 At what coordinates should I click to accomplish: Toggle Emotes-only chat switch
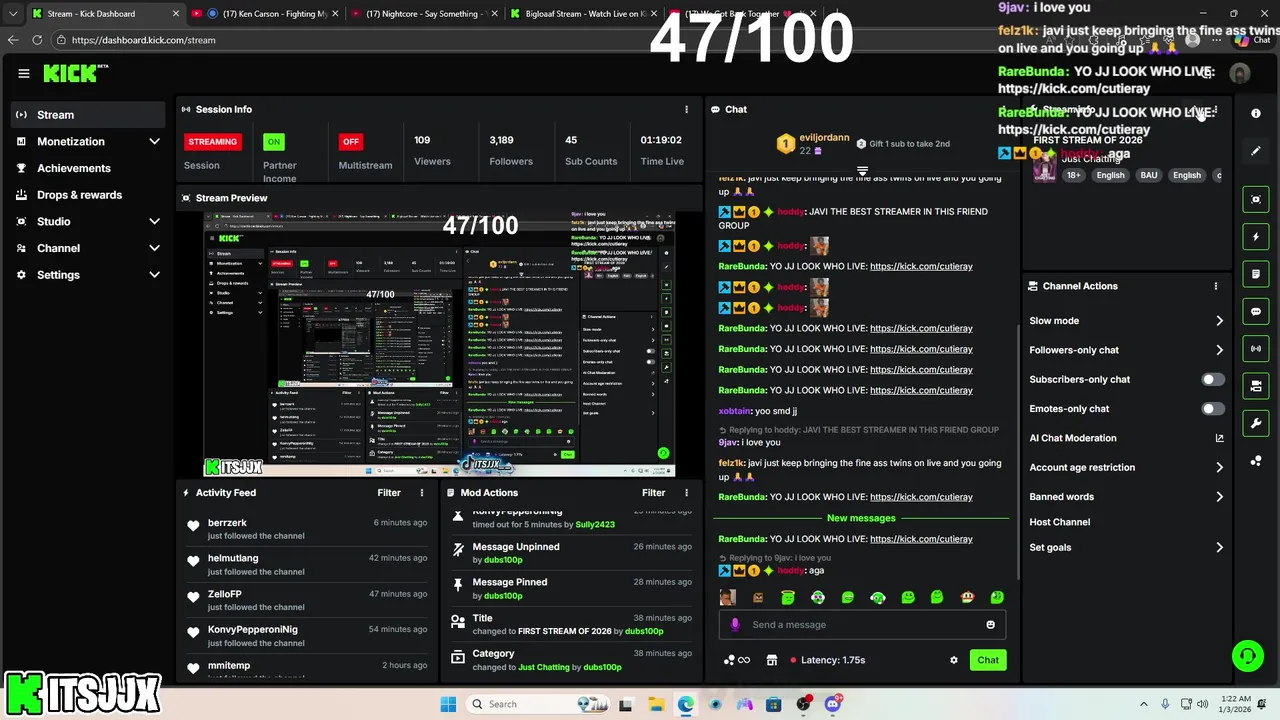(x=1213, y=409)
